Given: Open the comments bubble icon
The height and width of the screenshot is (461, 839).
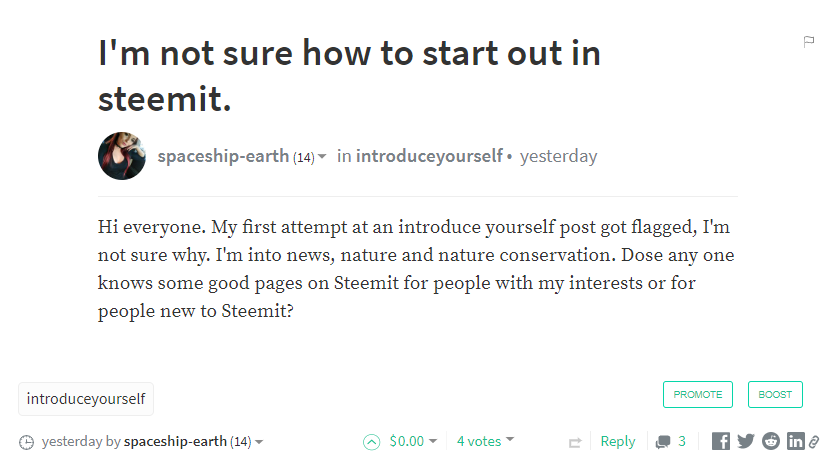Looking at the screenshot, I should point(663,442).
